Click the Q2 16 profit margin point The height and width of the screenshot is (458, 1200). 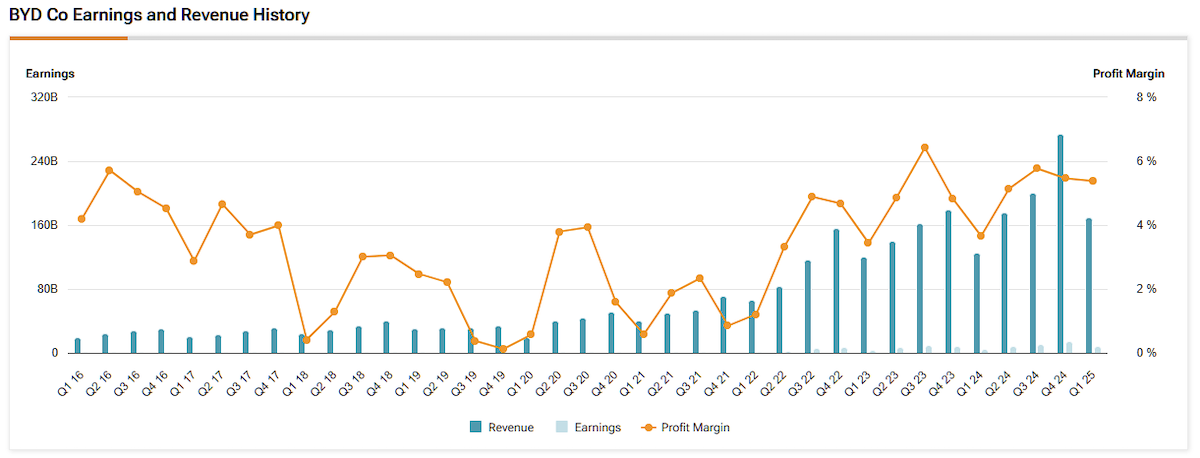click(109, 170)
